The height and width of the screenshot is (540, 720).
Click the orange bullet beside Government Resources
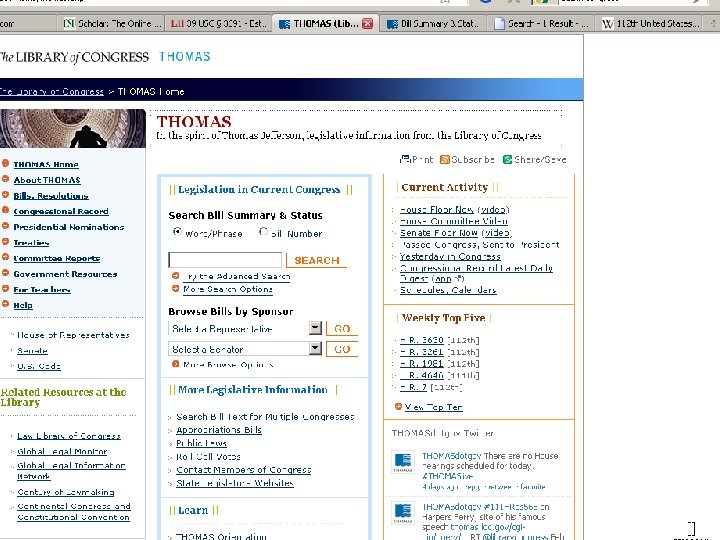[x=6, y=272]
